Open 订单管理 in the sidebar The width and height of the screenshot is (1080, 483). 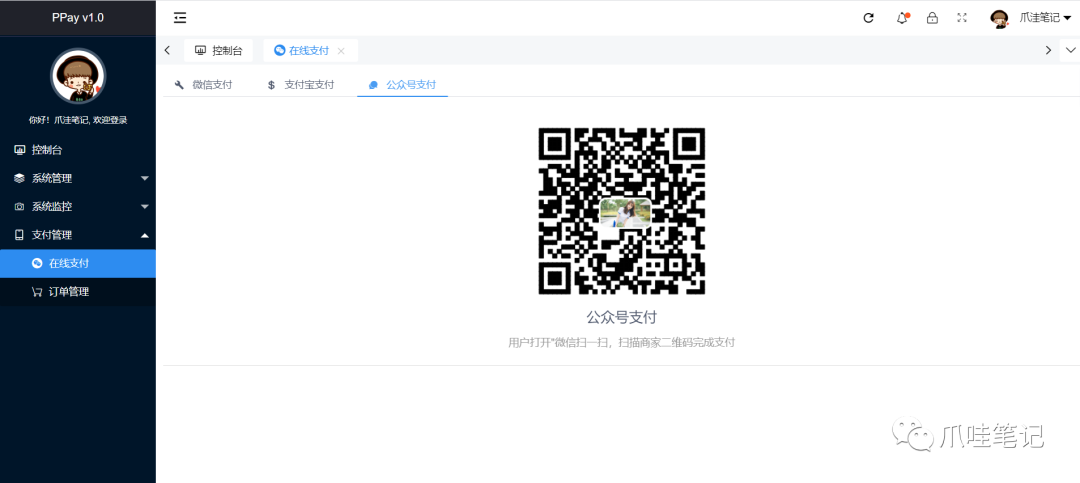(78, 291)
